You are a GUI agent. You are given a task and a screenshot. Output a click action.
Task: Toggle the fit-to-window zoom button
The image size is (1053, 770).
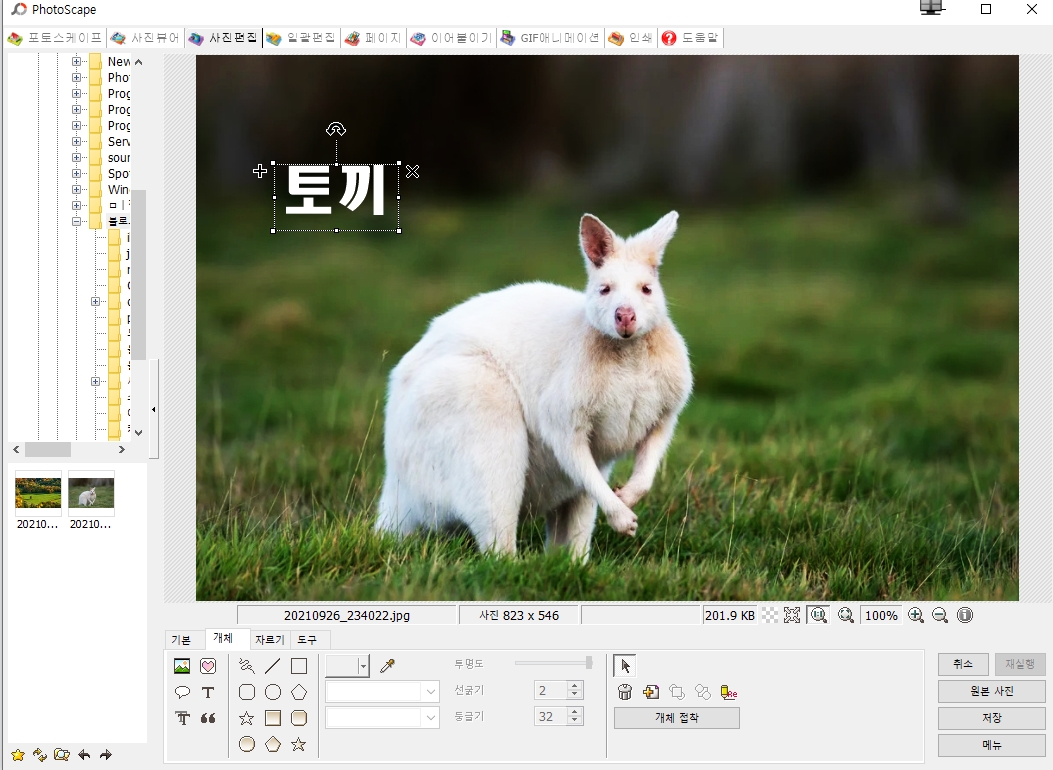point(793,615)
